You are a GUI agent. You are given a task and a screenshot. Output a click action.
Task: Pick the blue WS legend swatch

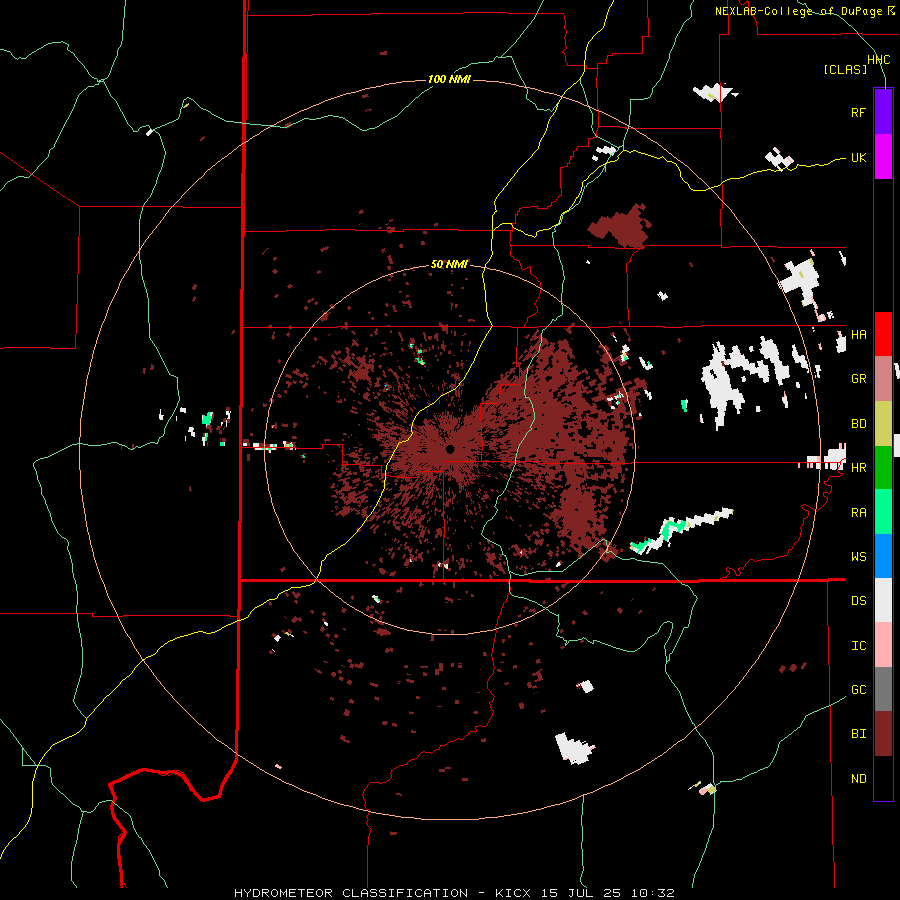(883, 556)
